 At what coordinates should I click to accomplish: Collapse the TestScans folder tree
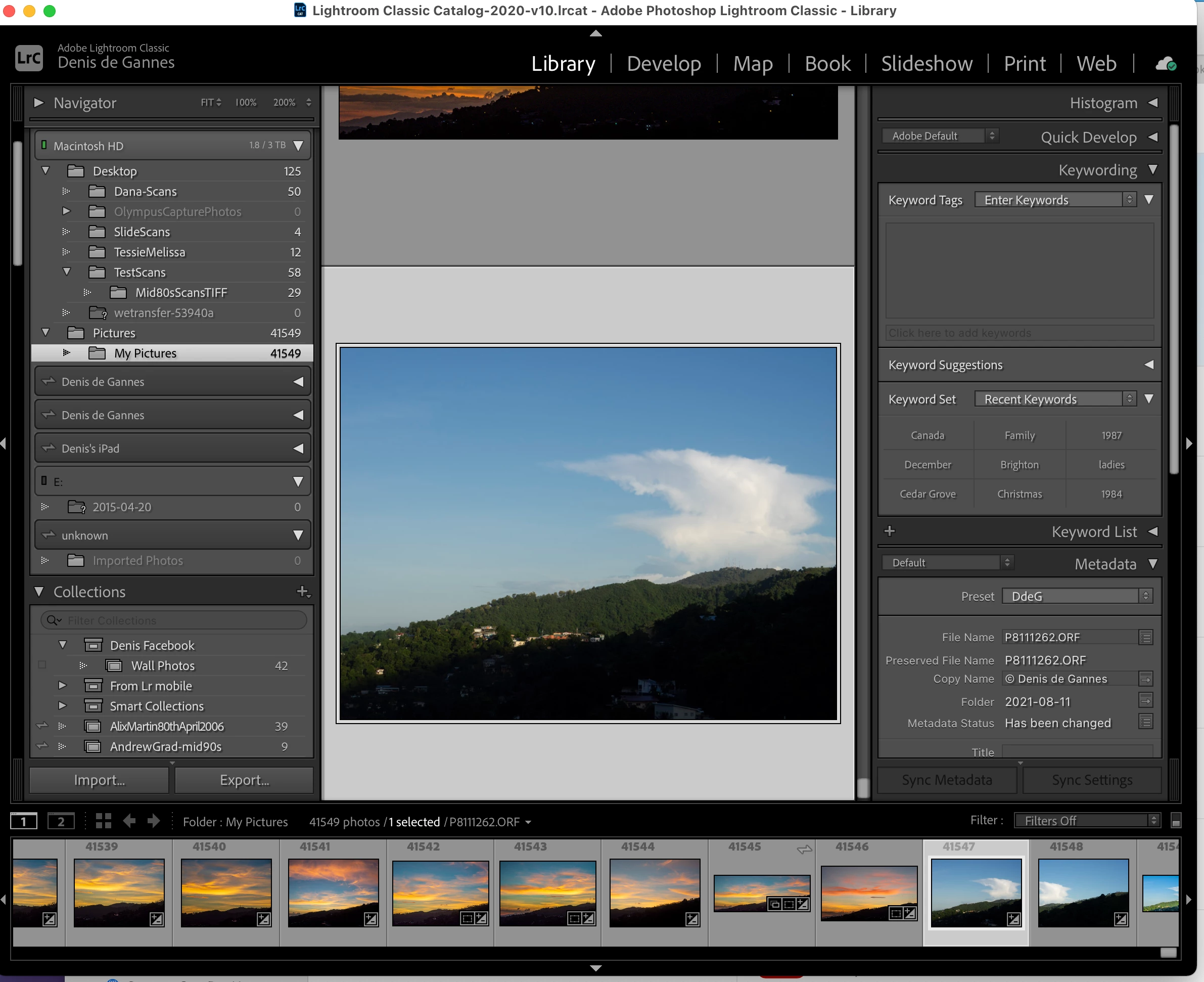67,272
